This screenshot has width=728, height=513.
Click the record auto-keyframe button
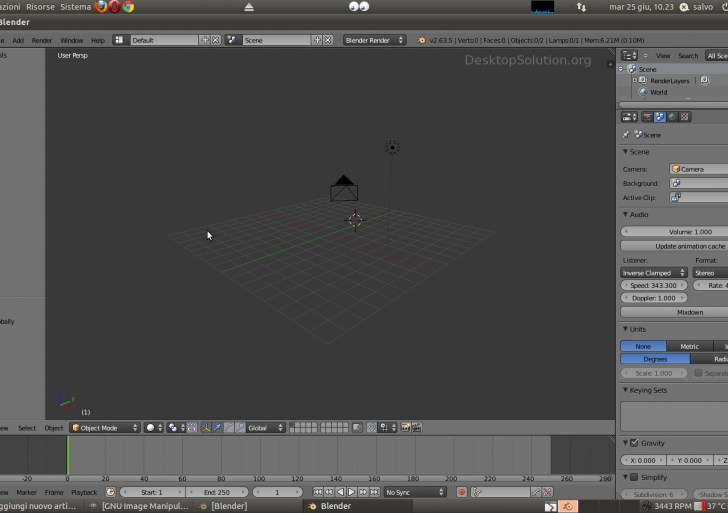(x=462, y=492)
